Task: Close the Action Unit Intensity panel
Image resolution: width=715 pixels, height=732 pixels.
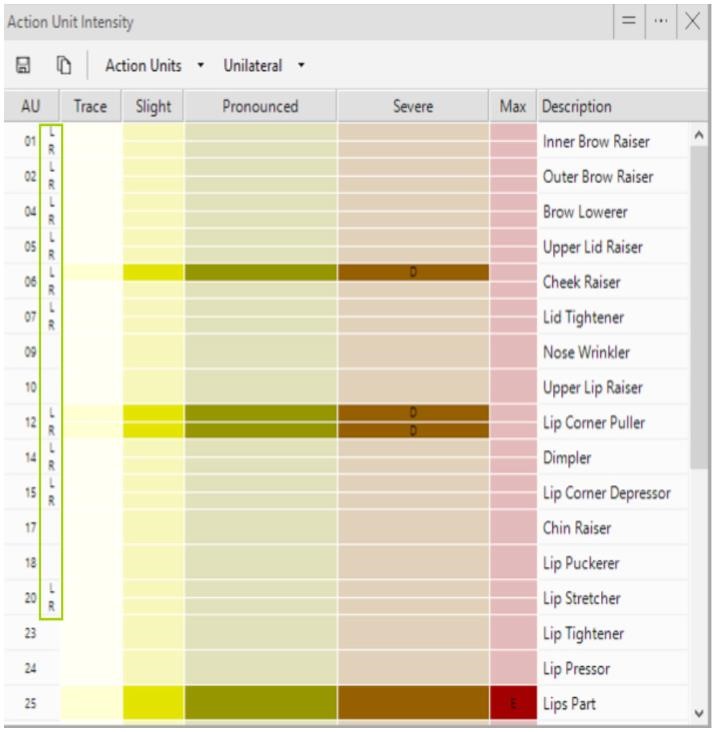Action: pyautogui.click(x=692, y=21)
